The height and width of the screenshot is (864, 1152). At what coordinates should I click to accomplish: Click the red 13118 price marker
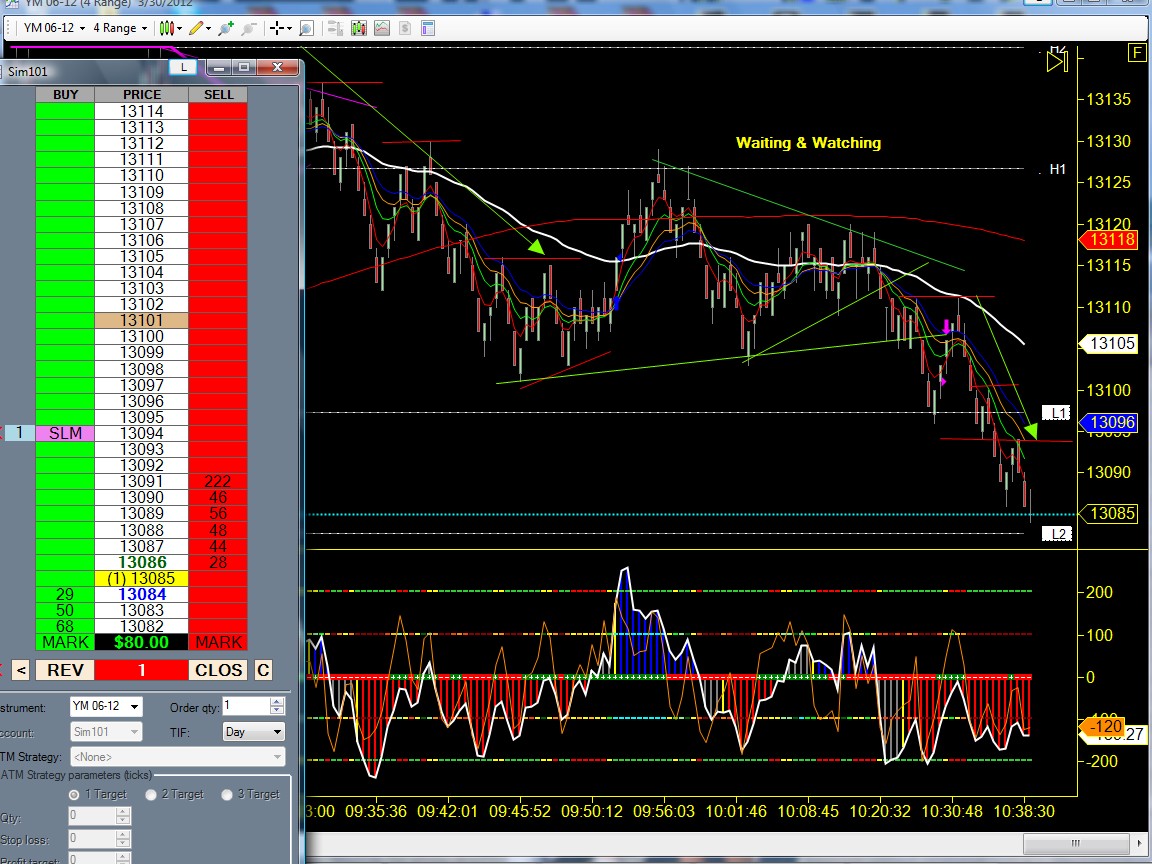coord(1109,240)
